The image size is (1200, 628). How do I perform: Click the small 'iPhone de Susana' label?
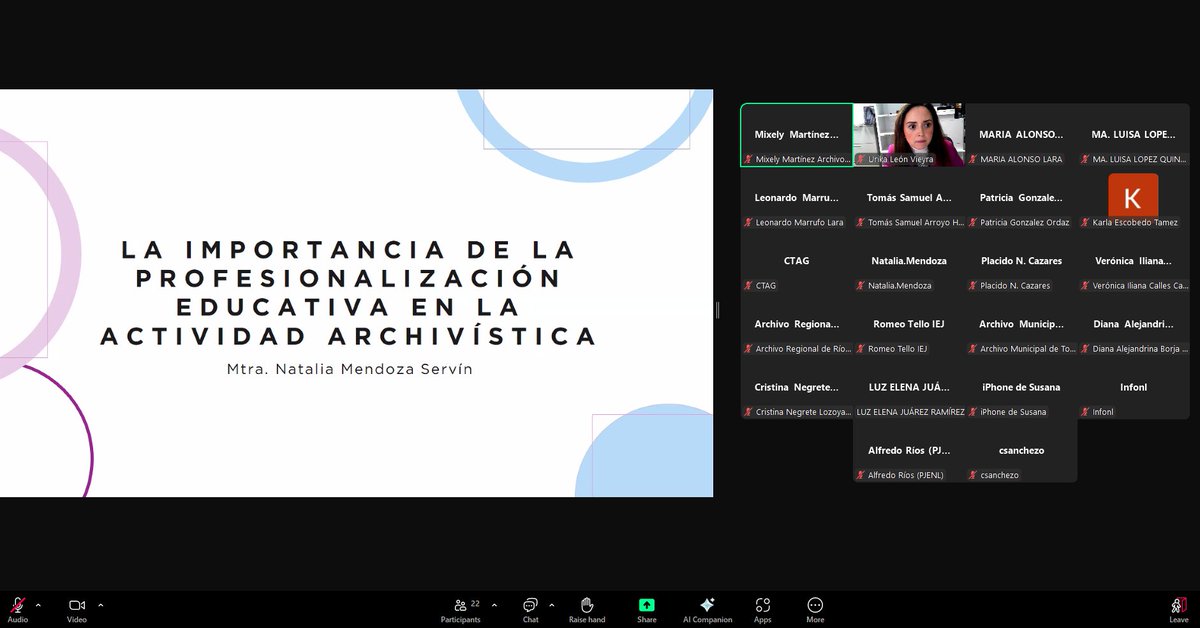1013,411
